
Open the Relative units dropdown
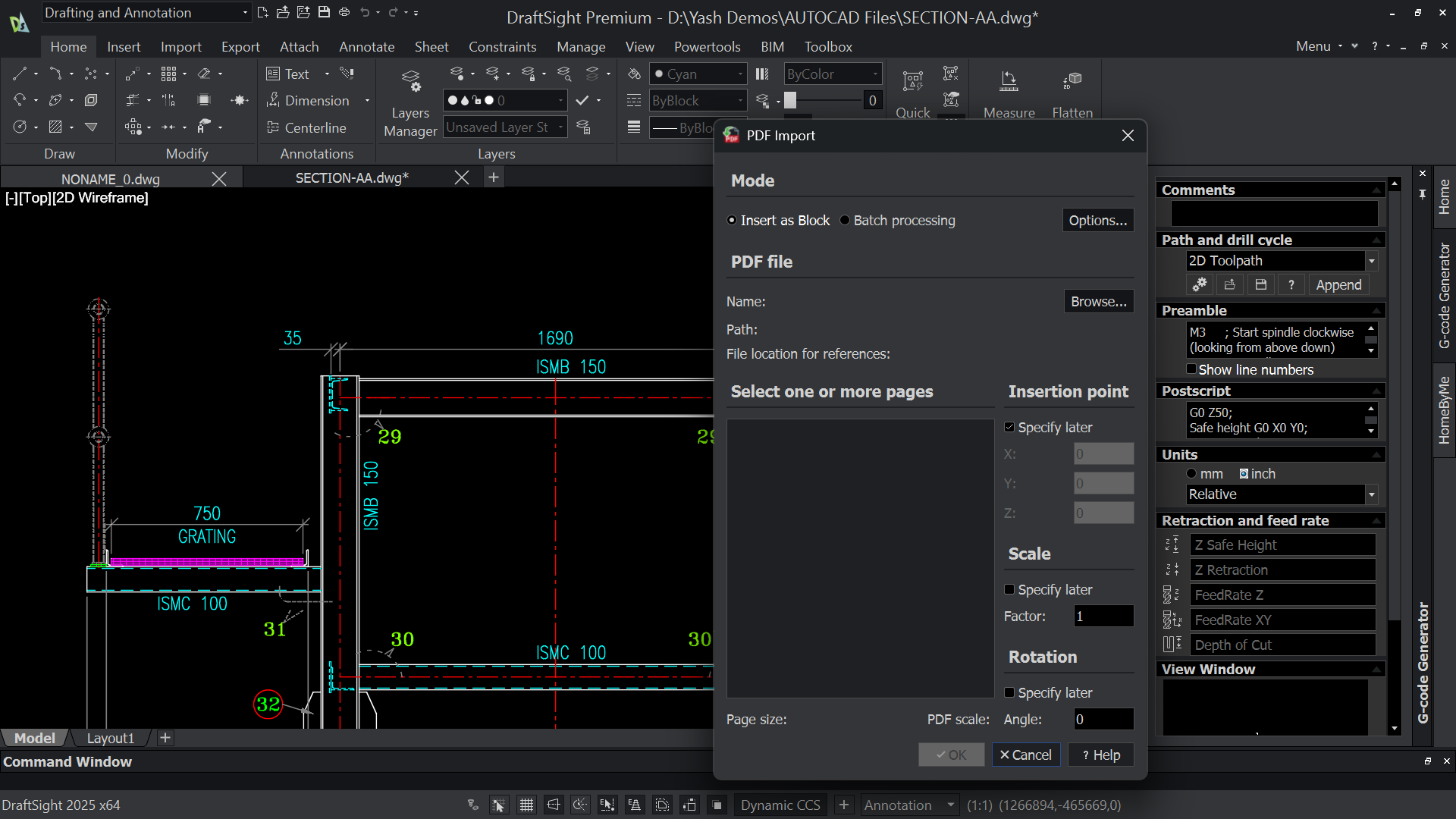[x=1282, y=494]
